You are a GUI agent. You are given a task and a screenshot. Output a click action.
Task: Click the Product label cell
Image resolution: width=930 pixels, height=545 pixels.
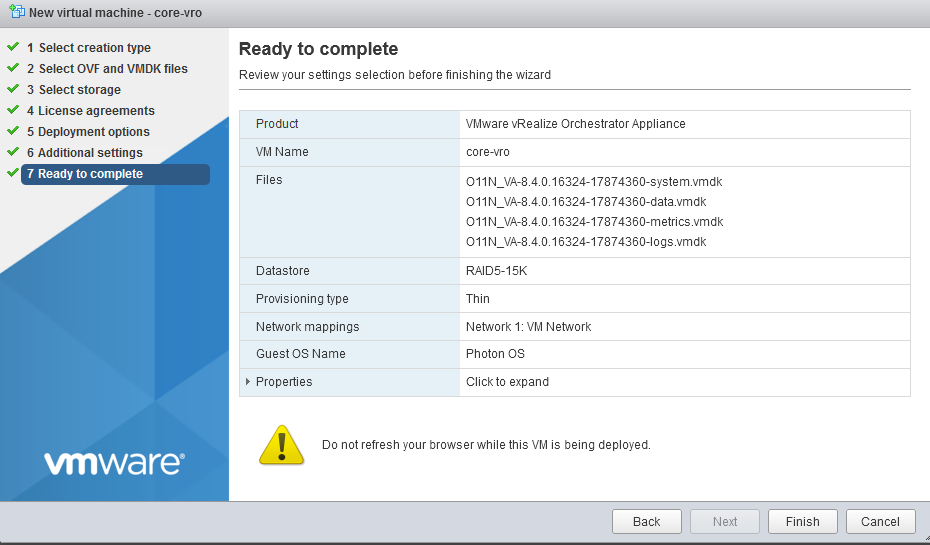350,124
